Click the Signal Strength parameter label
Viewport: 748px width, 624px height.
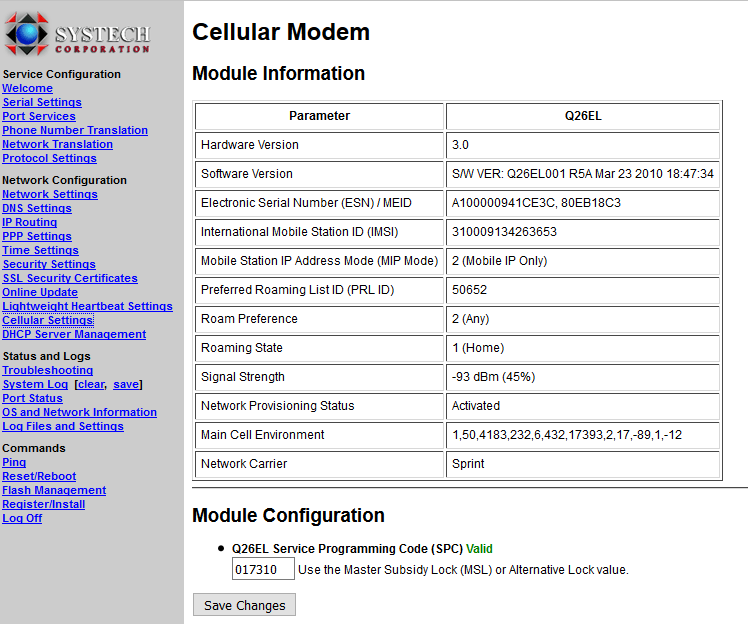click(x=242, y=377)
